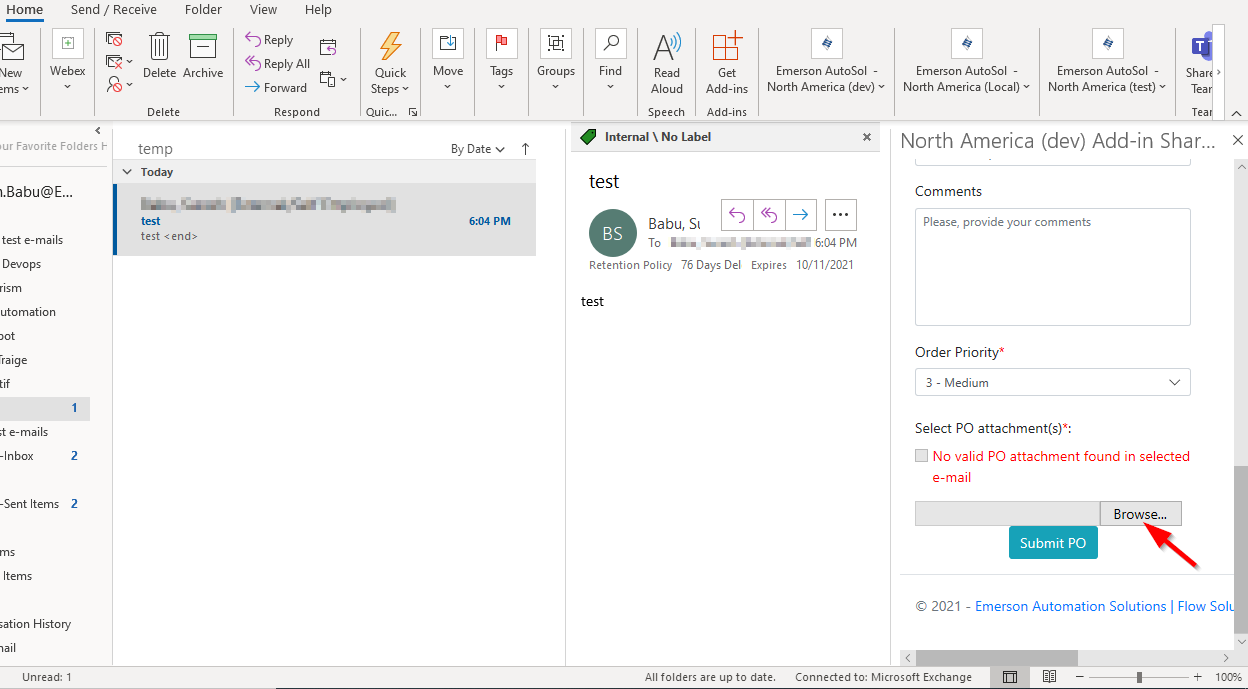Open the By Date sort dropdown
Screen dimensions: 1248x689
(x=477, y=148)
